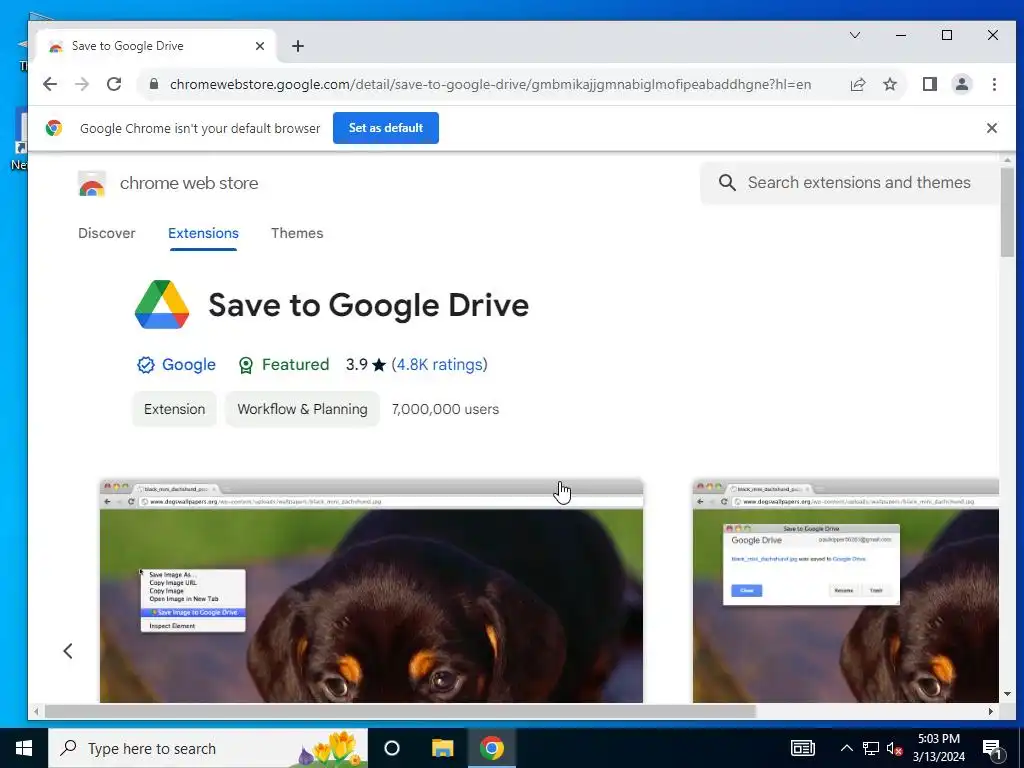Click the Set as default button
Viewport: 1024px width, 768px height.
[x=386, y=128]
